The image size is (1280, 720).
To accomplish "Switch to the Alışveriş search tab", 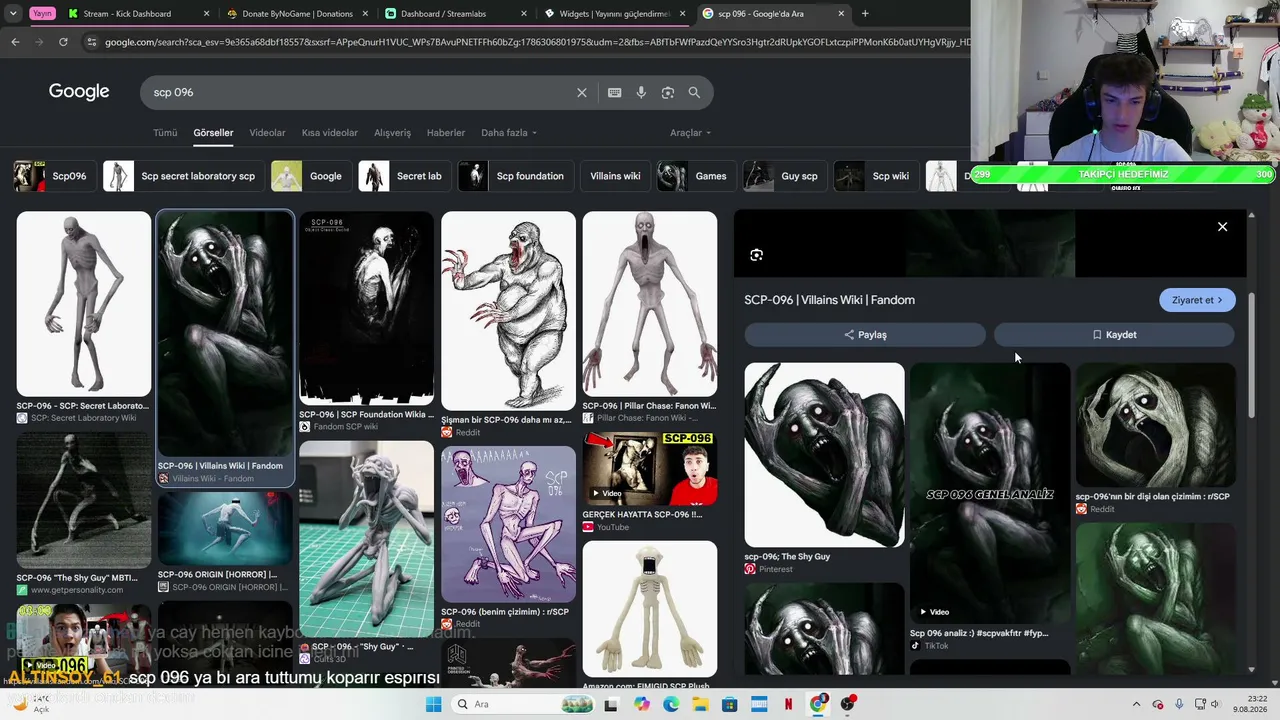I will [392, 133].
